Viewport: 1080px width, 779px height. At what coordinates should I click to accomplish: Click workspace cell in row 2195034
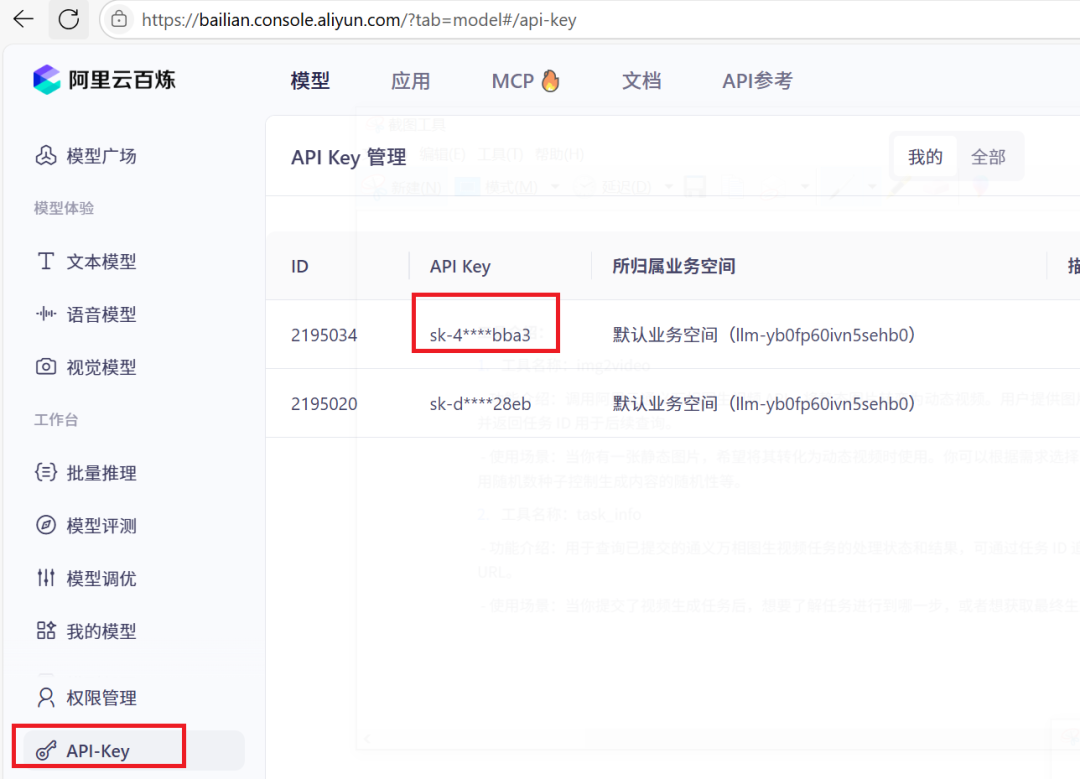764,335
